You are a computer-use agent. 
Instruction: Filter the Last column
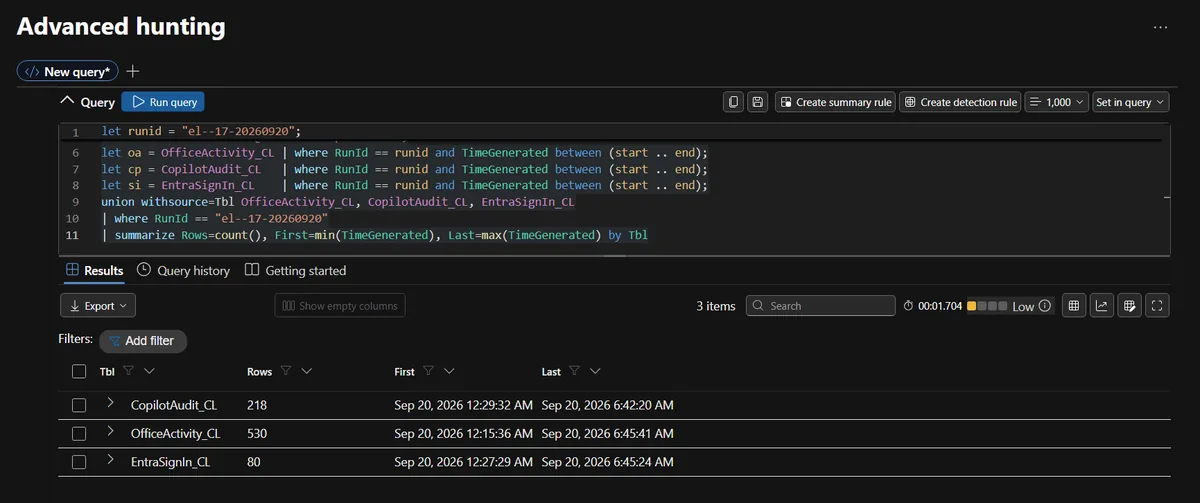[x=575, y=371]
